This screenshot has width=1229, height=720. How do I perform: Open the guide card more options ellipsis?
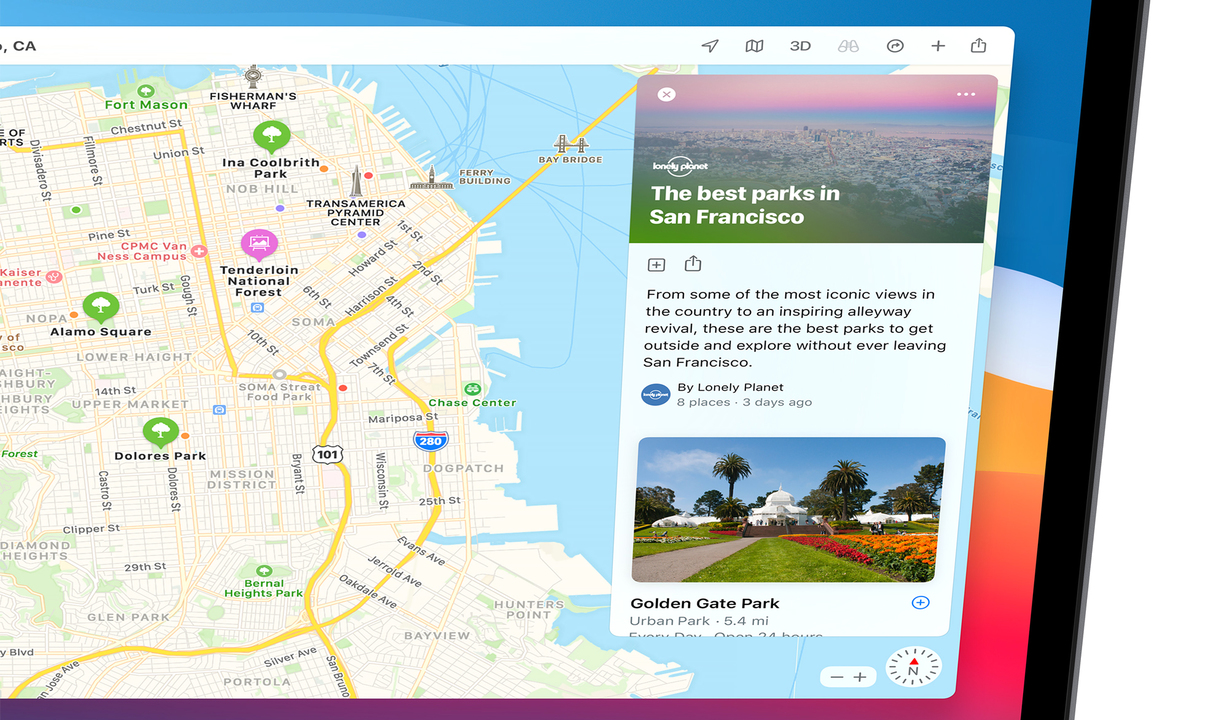965,94
